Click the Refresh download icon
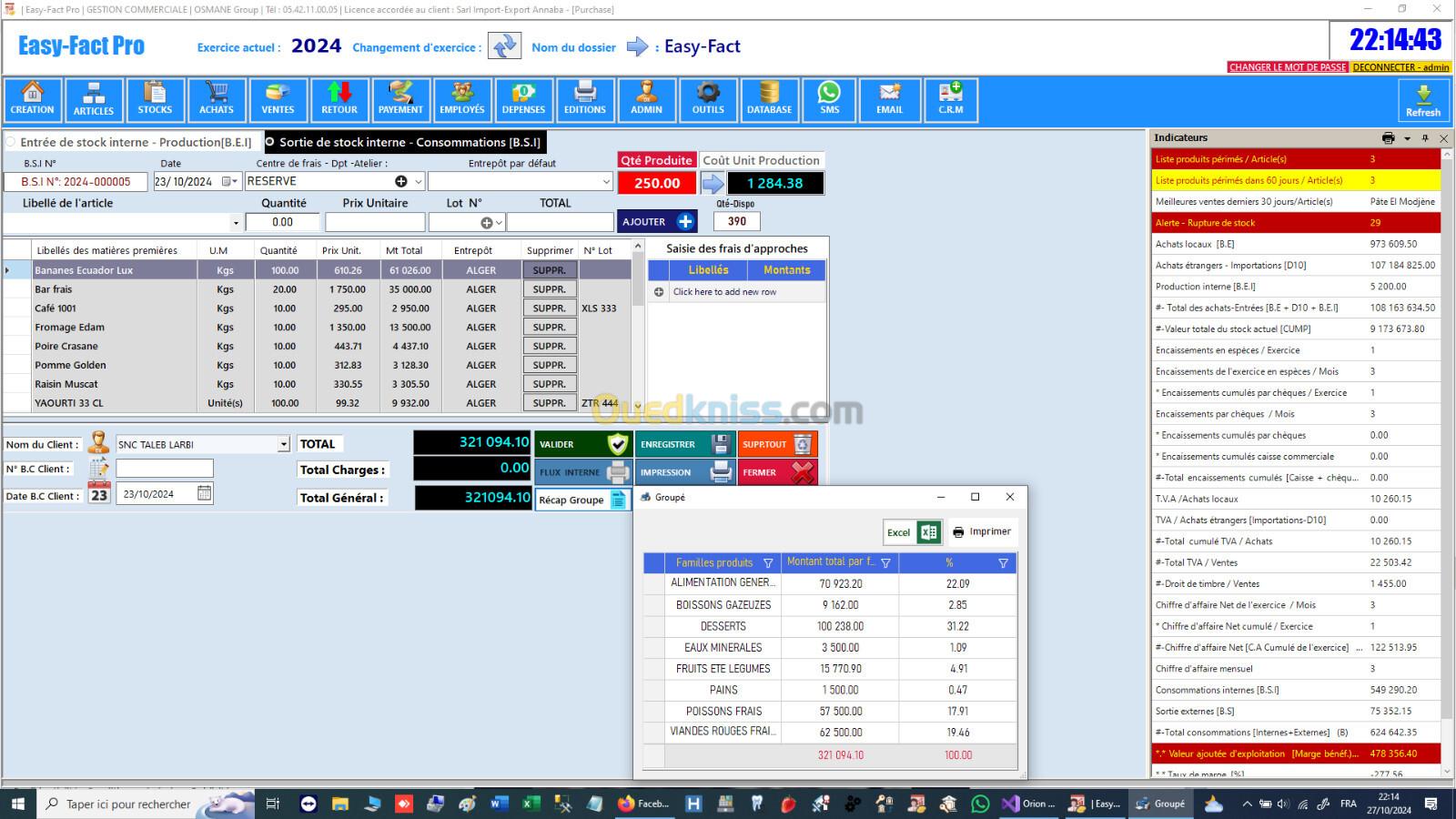 [1422, 99]
